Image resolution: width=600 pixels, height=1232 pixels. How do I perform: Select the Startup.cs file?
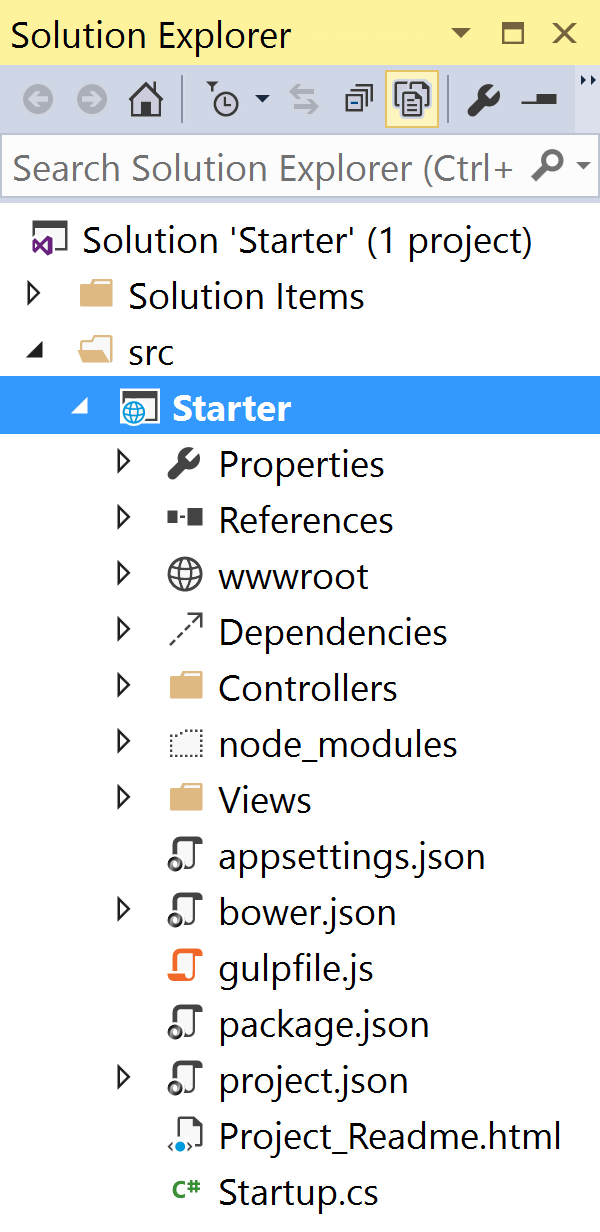click(x=298, y=1192)
